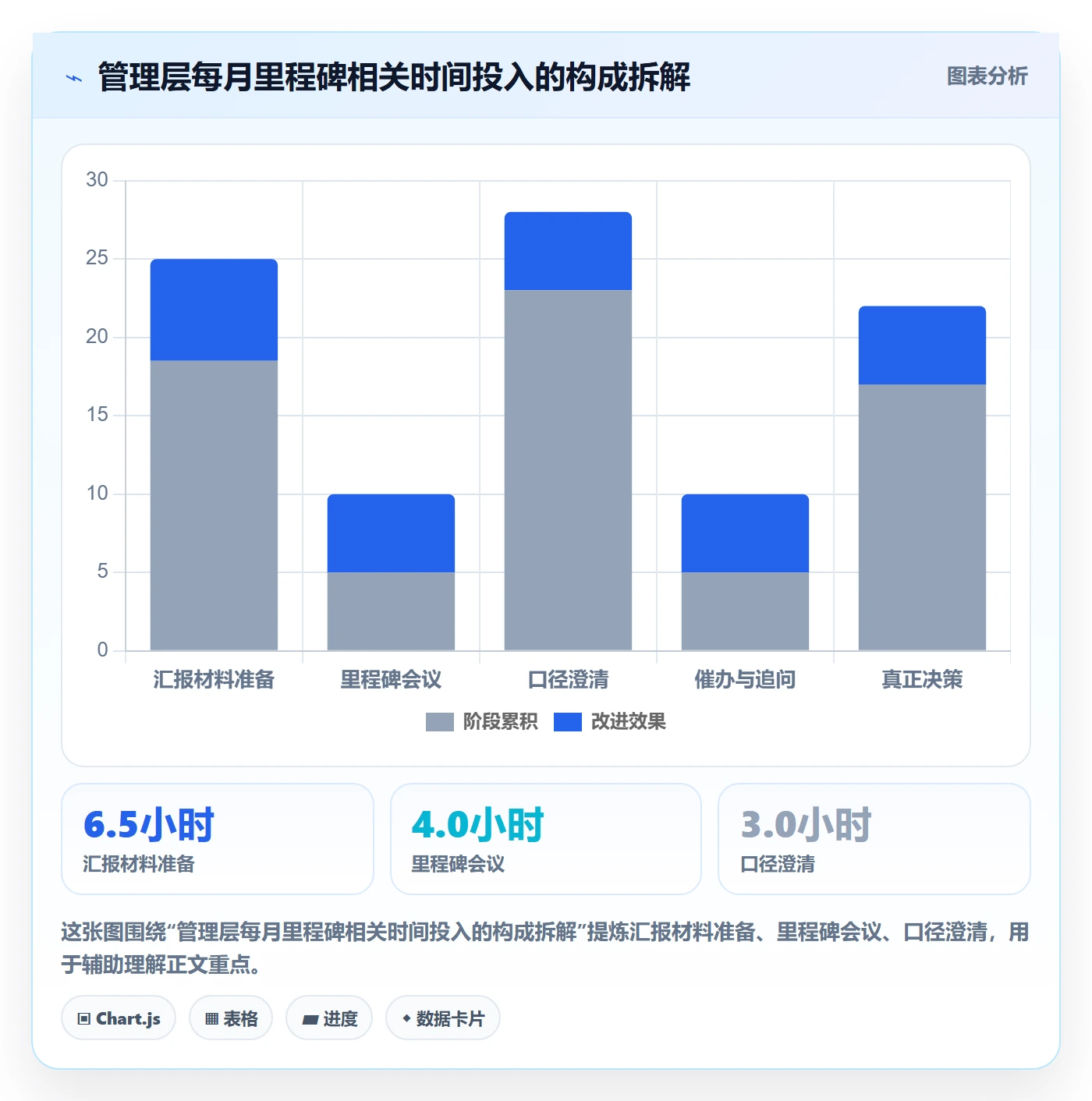
Task: Toggle the 改进效果 legend entry
Action: pos(610,722)
